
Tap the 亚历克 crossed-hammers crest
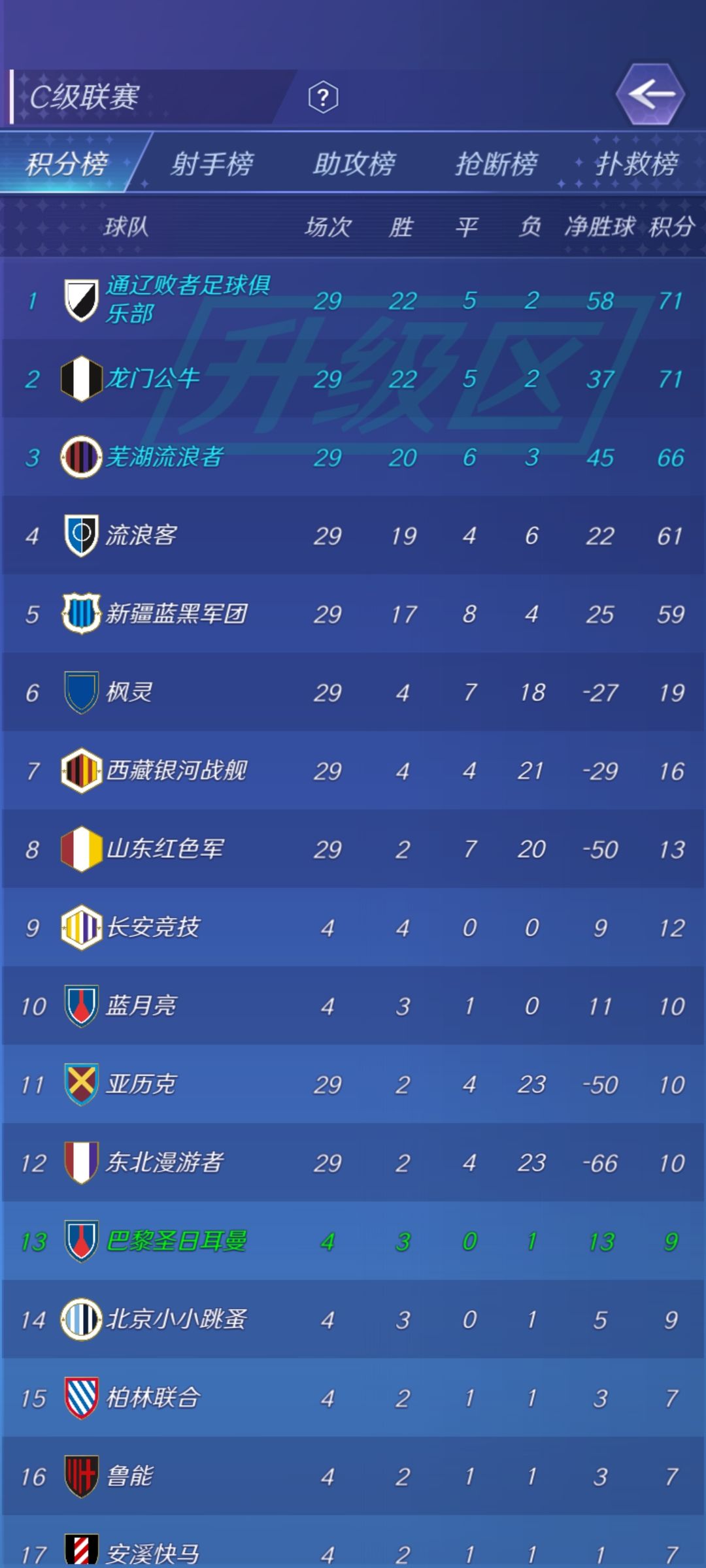tap(82, 1084)
